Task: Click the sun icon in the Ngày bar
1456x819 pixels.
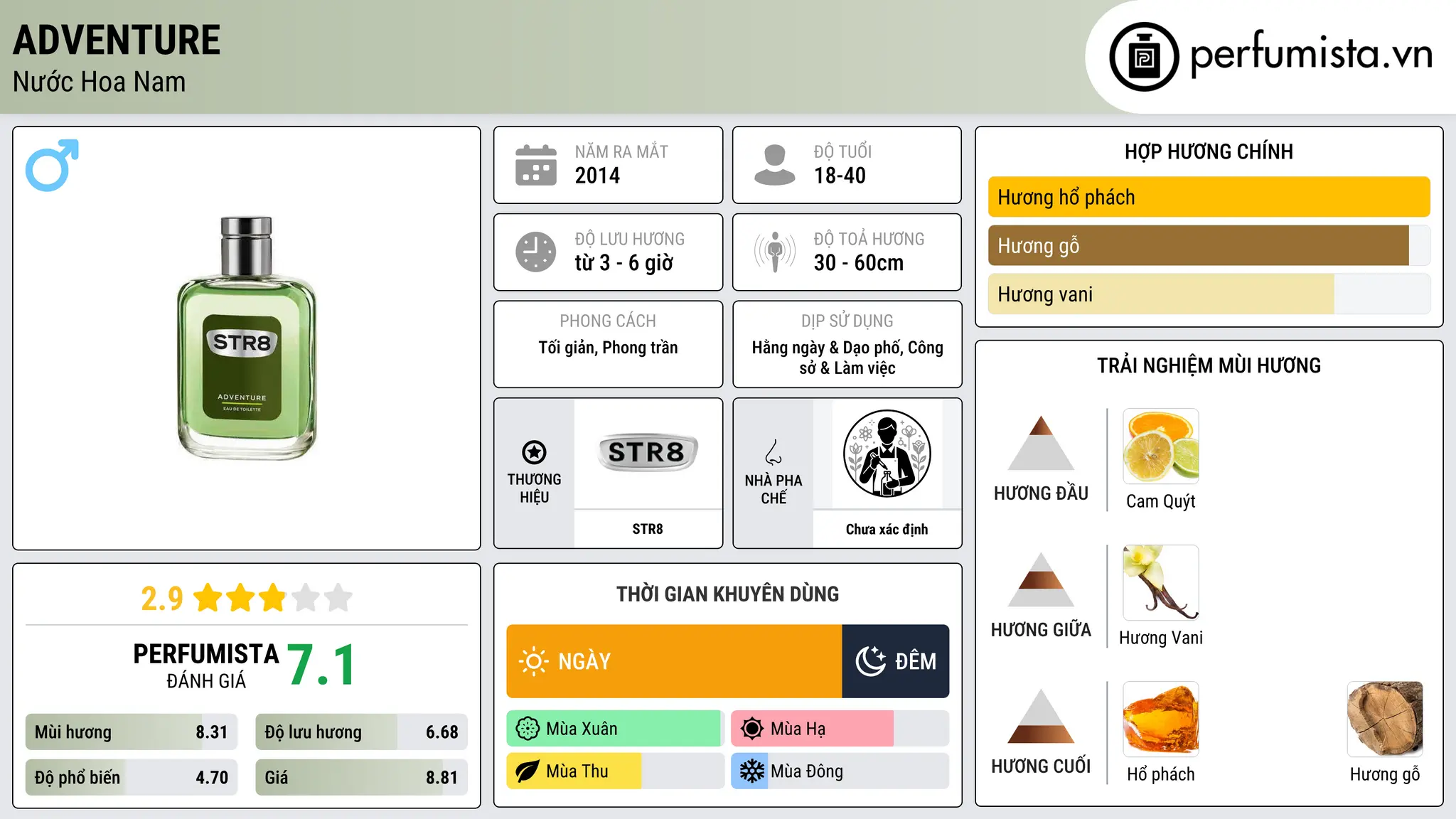Action: point(533,661)
